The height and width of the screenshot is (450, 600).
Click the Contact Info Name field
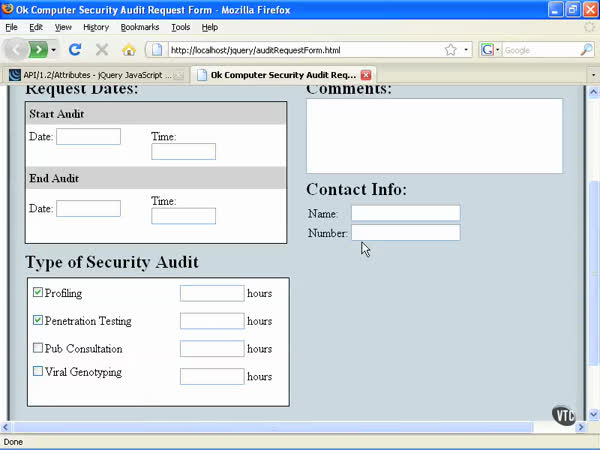[405, 213]
